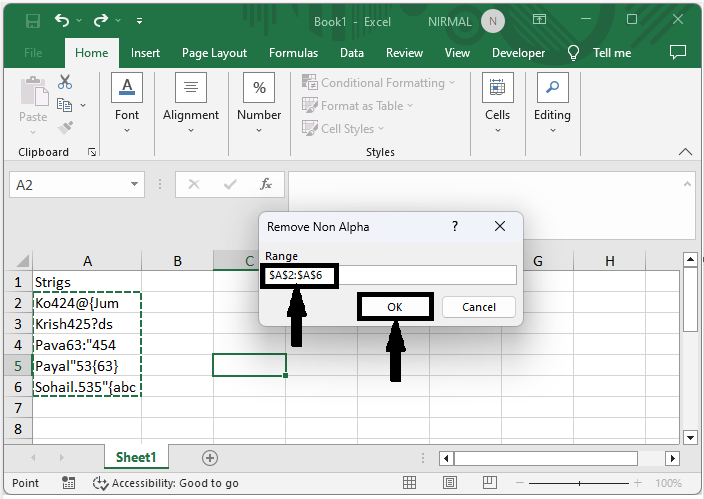Open the Alignment group menu
The width and height of the screenshot is (704, 499).
point(191,103)
